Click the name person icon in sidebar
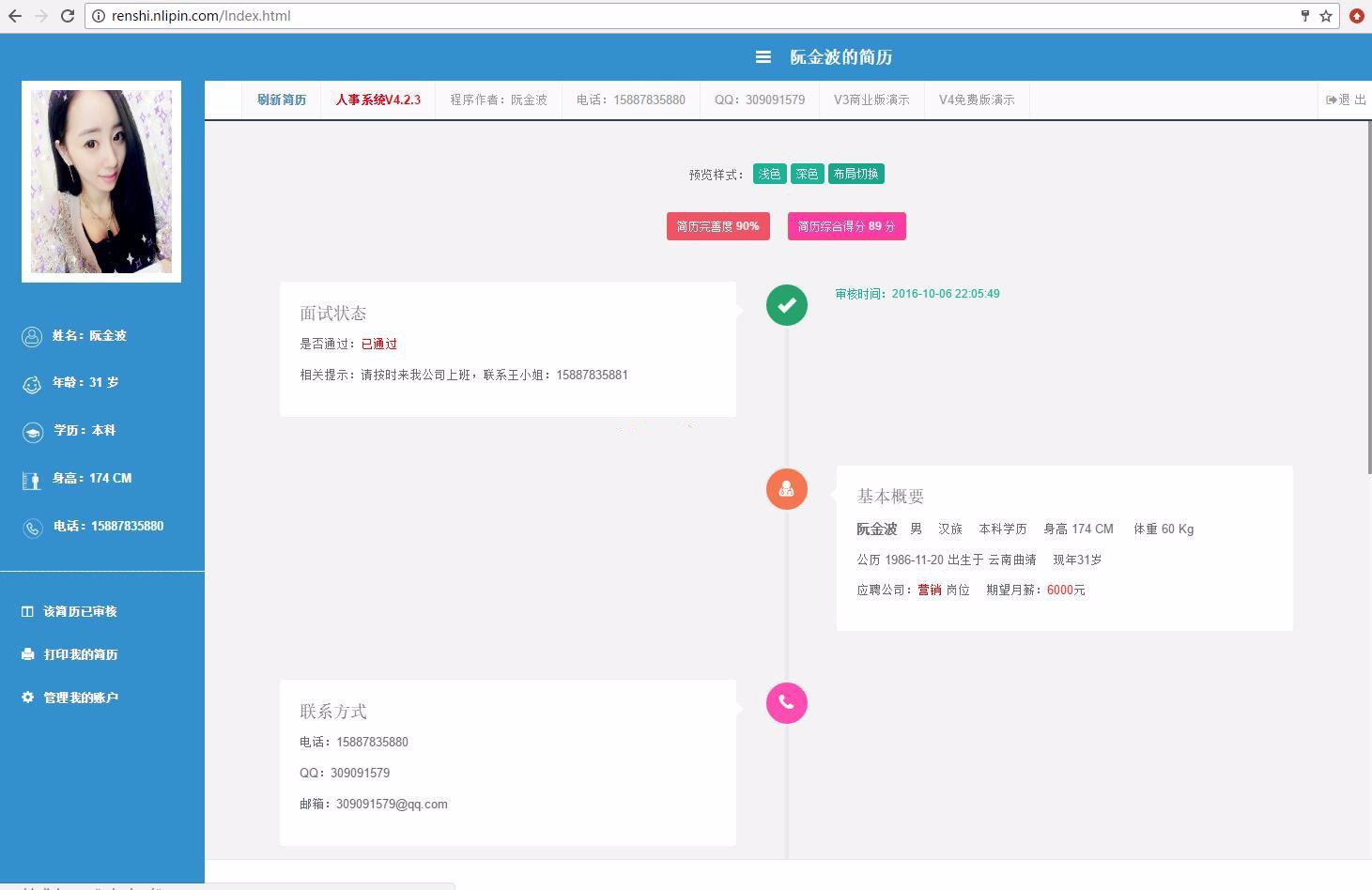1372x890 pixels. [32, 336]
